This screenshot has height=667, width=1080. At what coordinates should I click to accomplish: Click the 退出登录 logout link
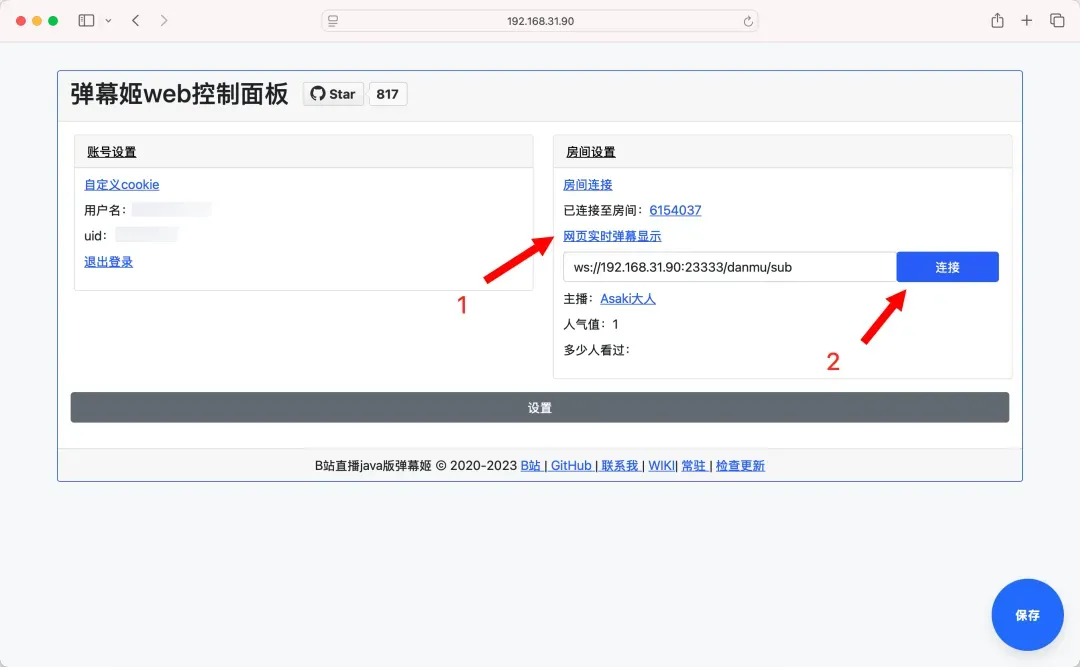(x=108, y=262)
